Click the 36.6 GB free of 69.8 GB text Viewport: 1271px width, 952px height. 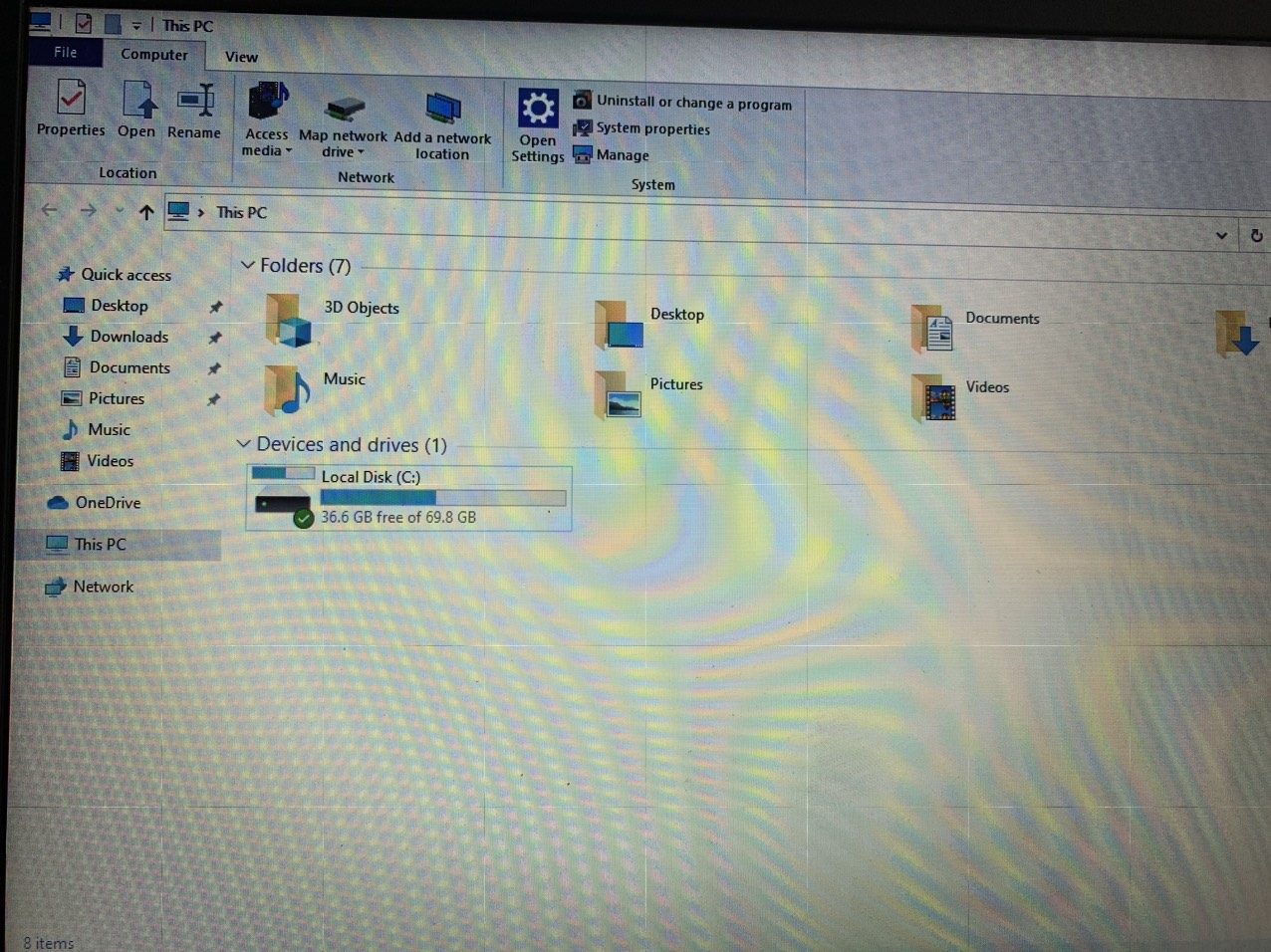point(398,517)
